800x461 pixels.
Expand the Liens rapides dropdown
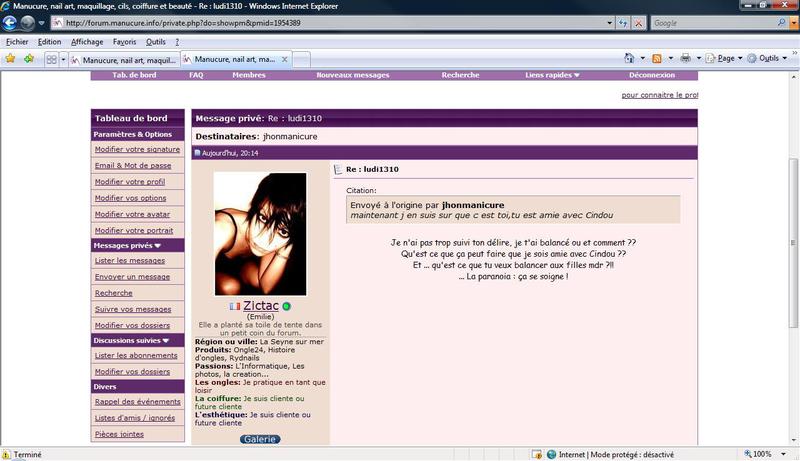(x=577, y=75)
